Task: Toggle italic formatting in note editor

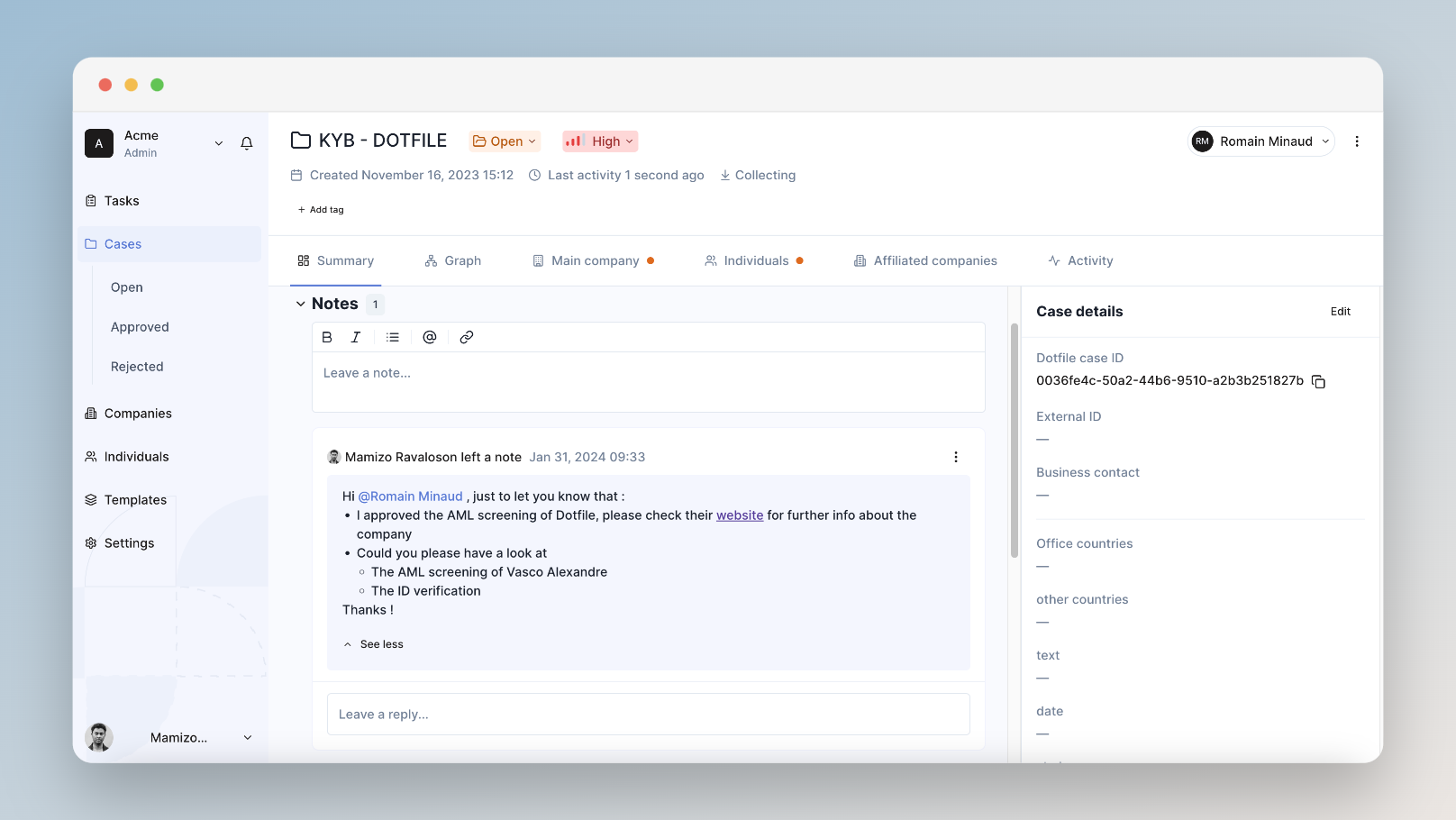Action: [356, 337]
